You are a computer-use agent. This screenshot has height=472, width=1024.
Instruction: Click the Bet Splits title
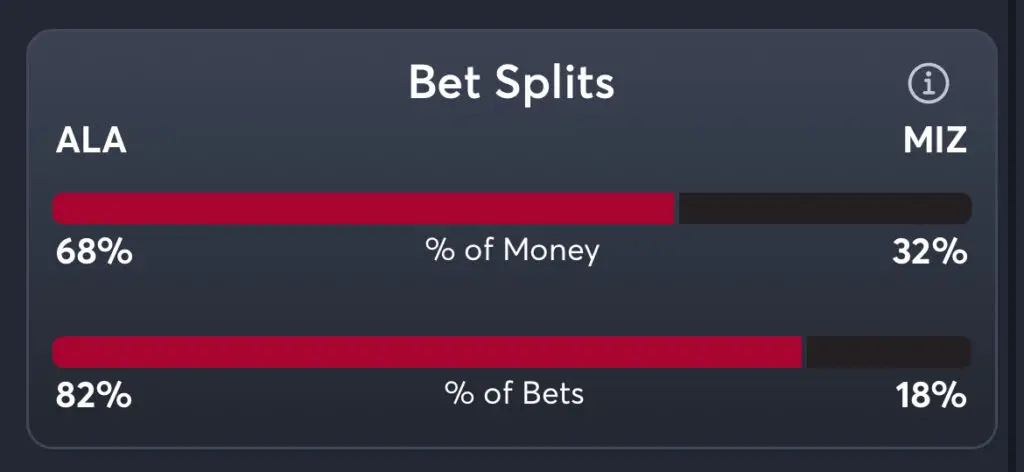[511, 84]
